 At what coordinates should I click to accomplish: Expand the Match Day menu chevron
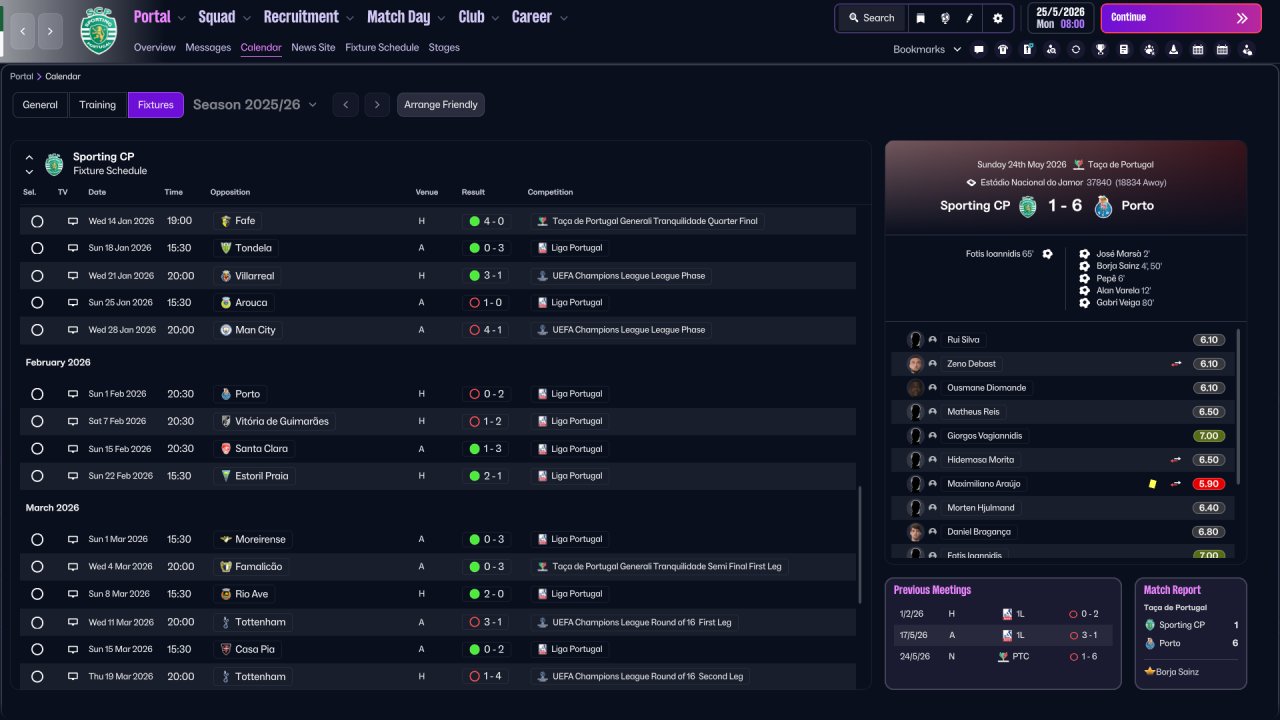coord(441,18)
